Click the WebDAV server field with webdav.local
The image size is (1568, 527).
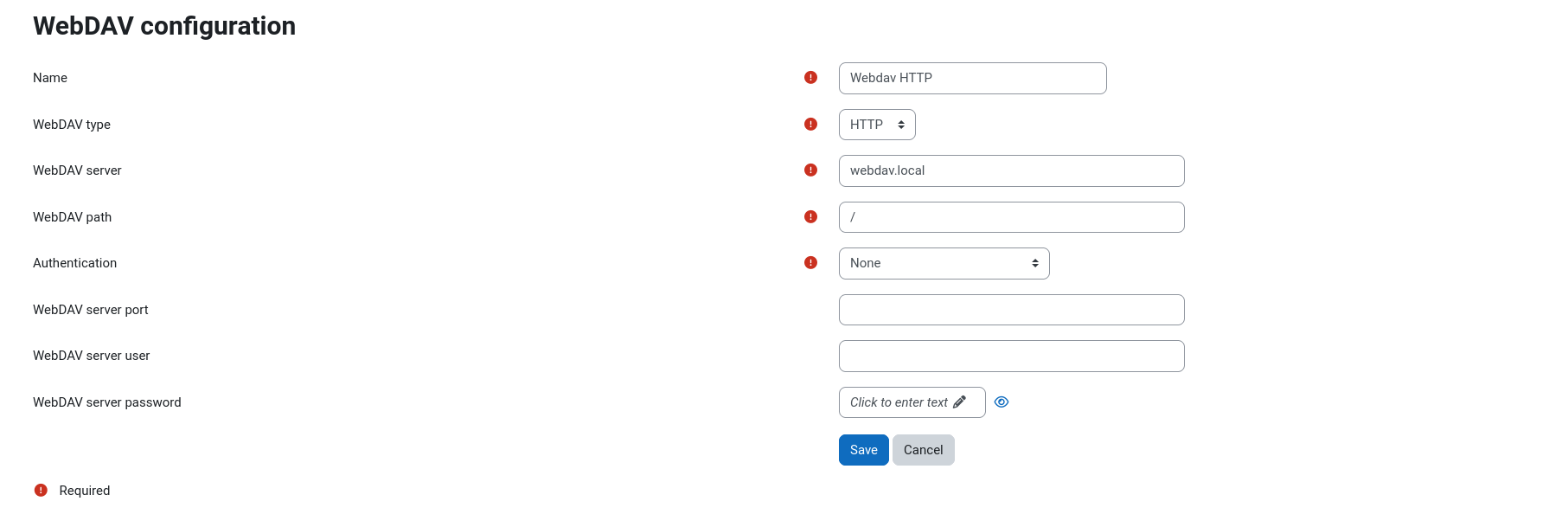click(1012, 170)
